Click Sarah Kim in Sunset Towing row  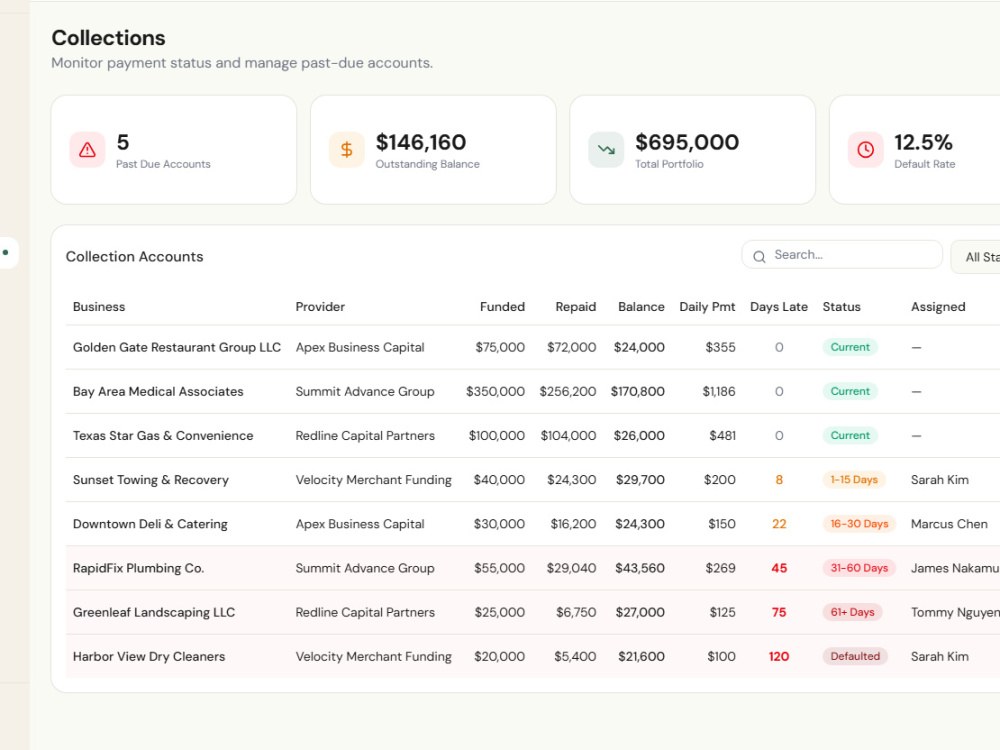[x=939, y=480]
